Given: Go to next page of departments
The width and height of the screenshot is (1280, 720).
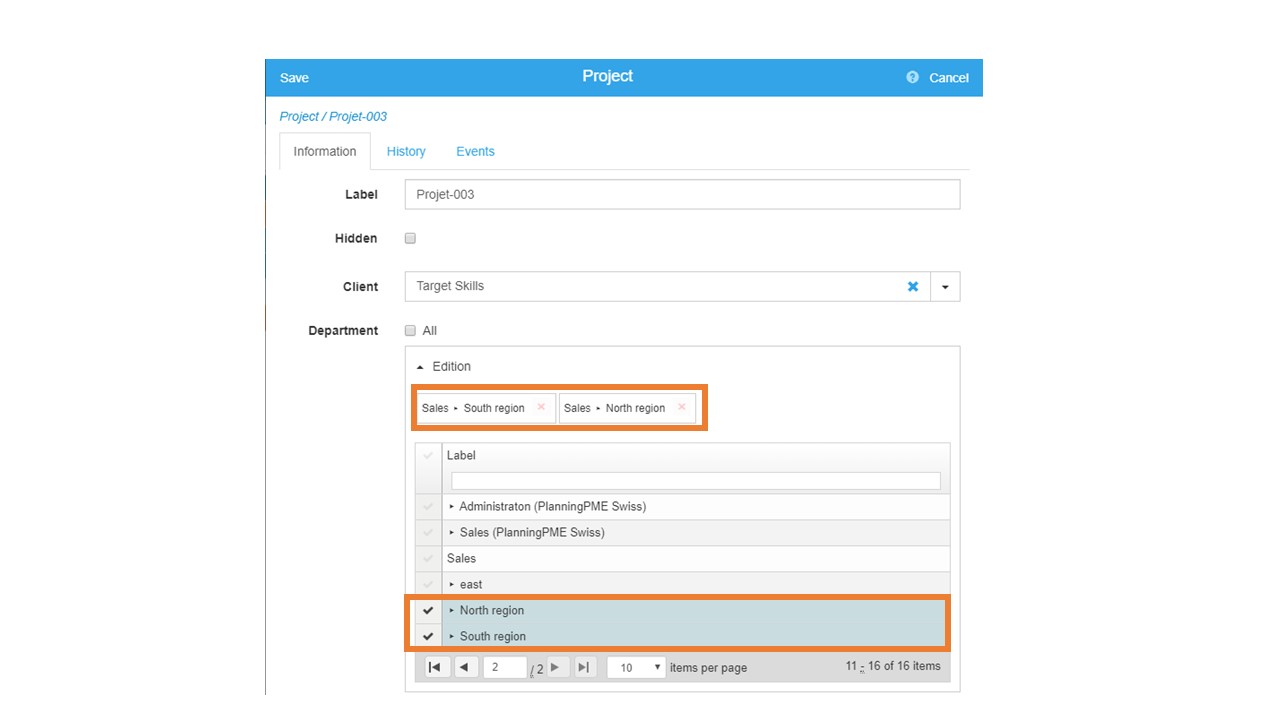Looking at the screenshot, I should (x=558, y=667).
